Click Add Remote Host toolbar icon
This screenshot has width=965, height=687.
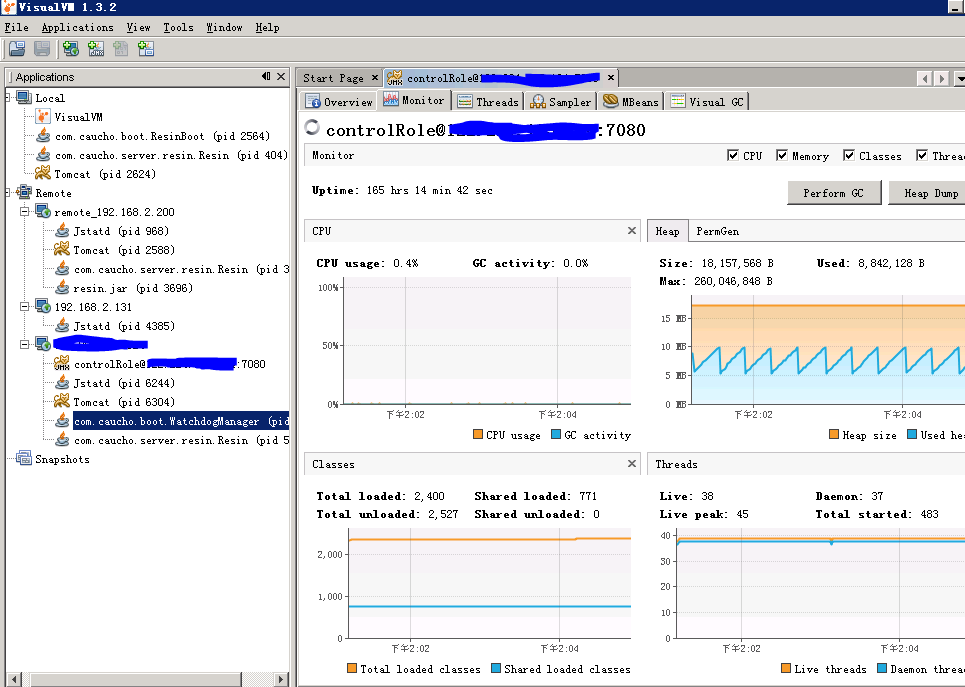[71, 48]
